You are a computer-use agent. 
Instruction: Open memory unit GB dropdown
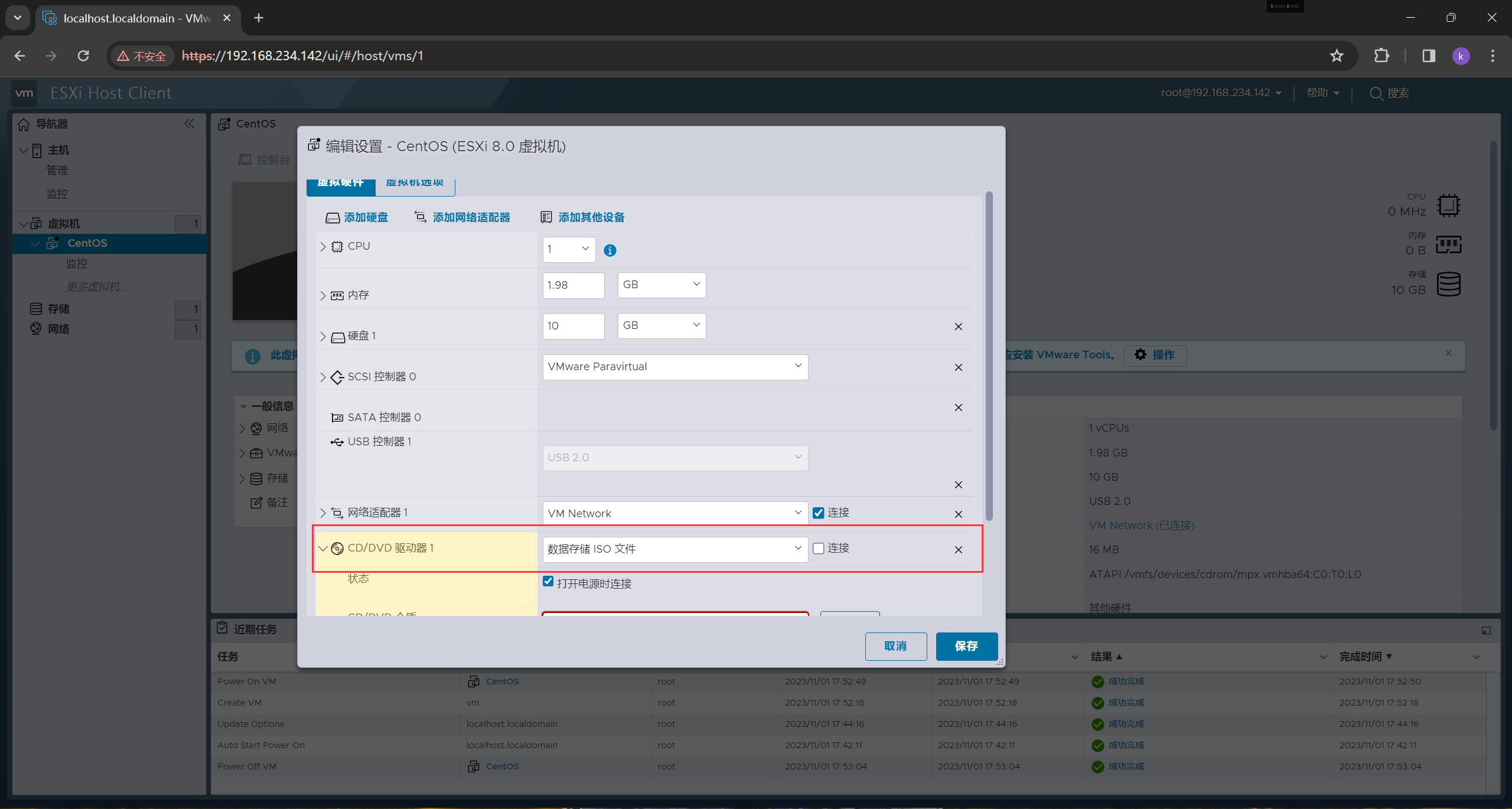click(661, 285)
